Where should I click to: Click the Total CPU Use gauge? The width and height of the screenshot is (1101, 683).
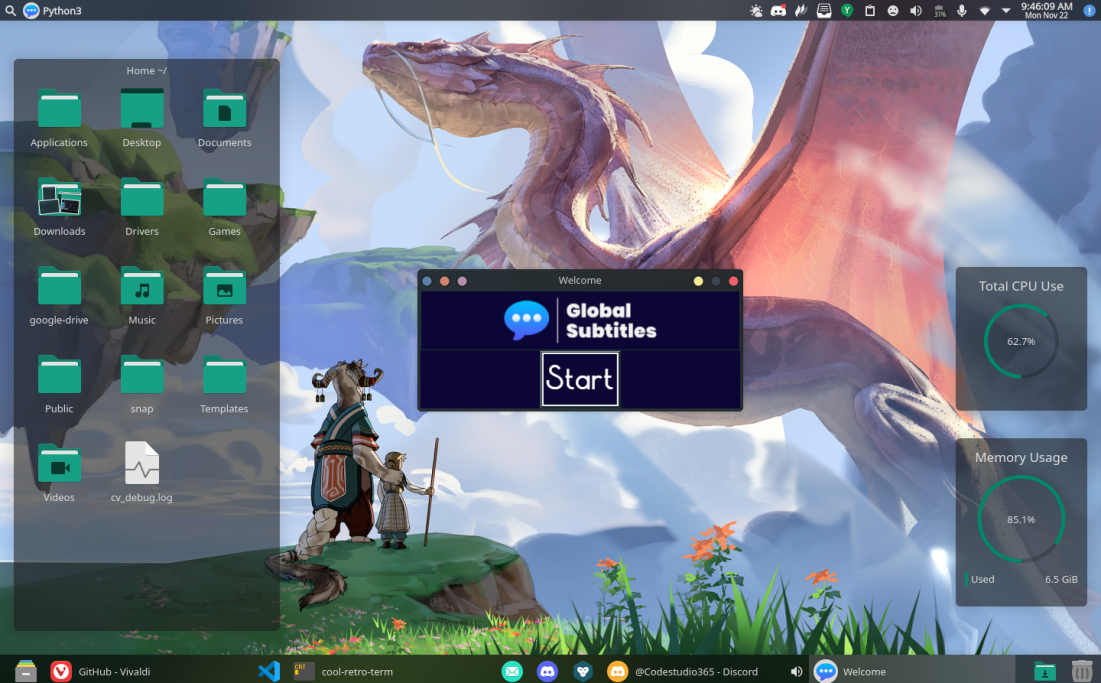click(1021, 341)
